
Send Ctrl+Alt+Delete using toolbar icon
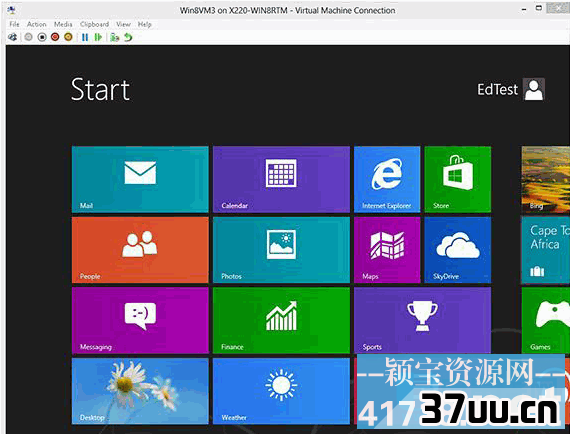tap(13, 37)
